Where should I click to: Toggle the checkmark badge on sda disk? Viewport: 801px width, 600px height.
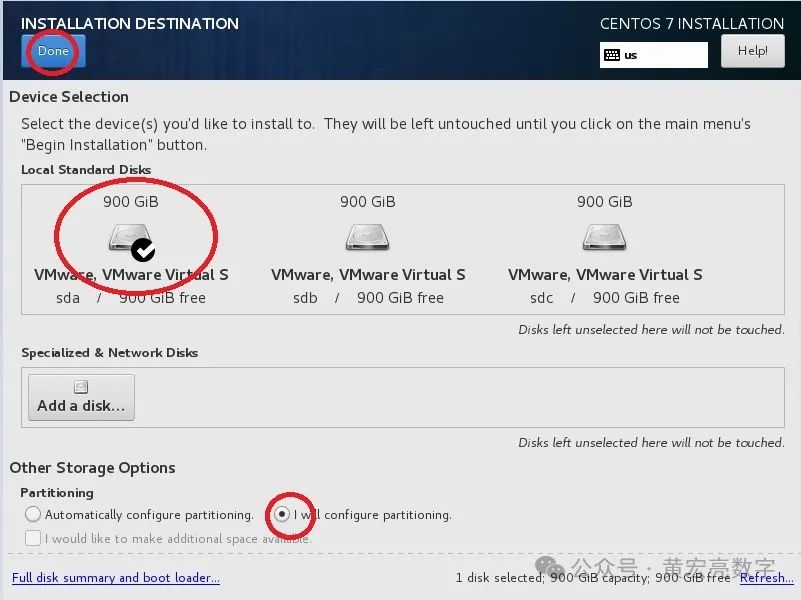[143, 250]
